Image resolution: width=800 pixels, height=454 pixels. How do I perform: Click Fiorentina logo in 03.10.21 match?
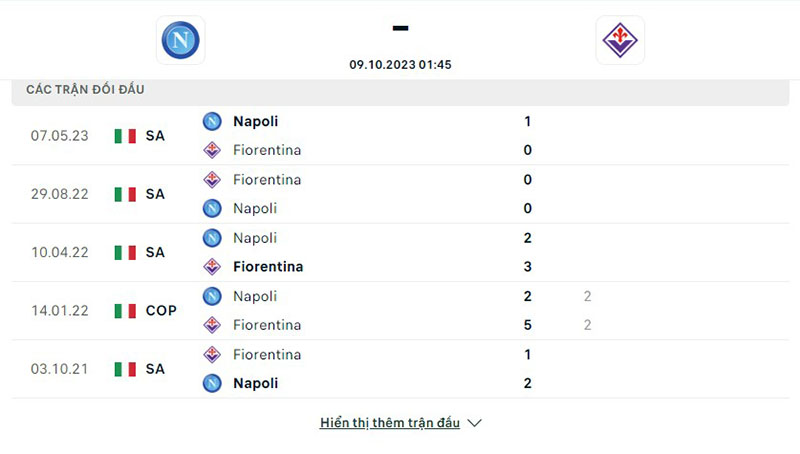[x=212, y=354]
